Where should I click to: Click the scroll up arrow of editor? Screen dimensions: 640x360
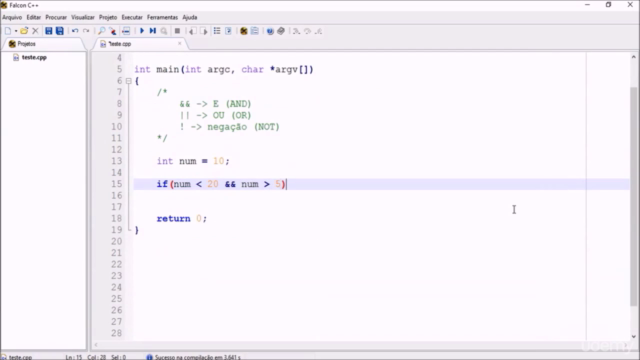[633, 57]
